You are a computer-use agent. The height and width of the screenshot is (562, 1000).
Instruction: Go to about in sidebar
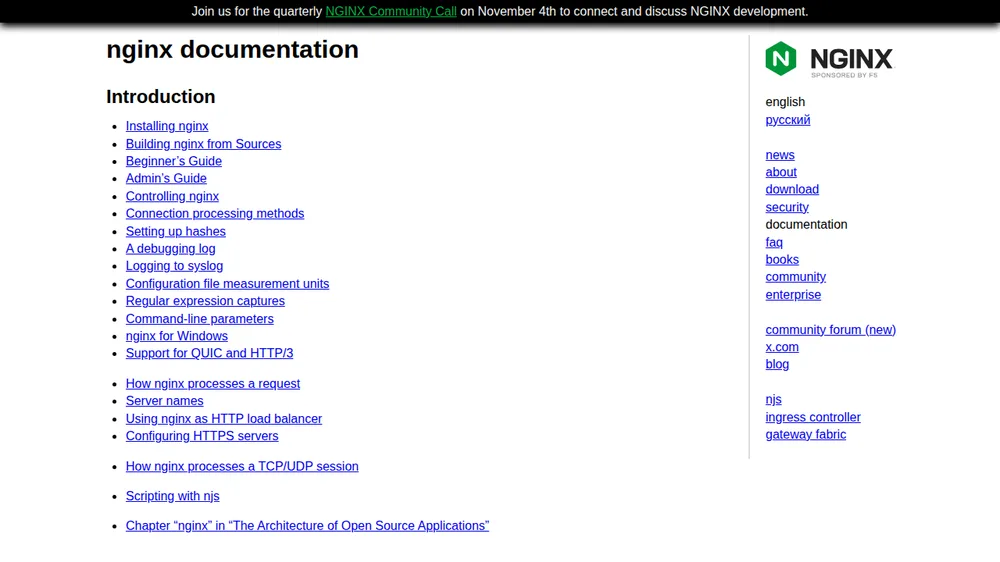tap(781, 172)
